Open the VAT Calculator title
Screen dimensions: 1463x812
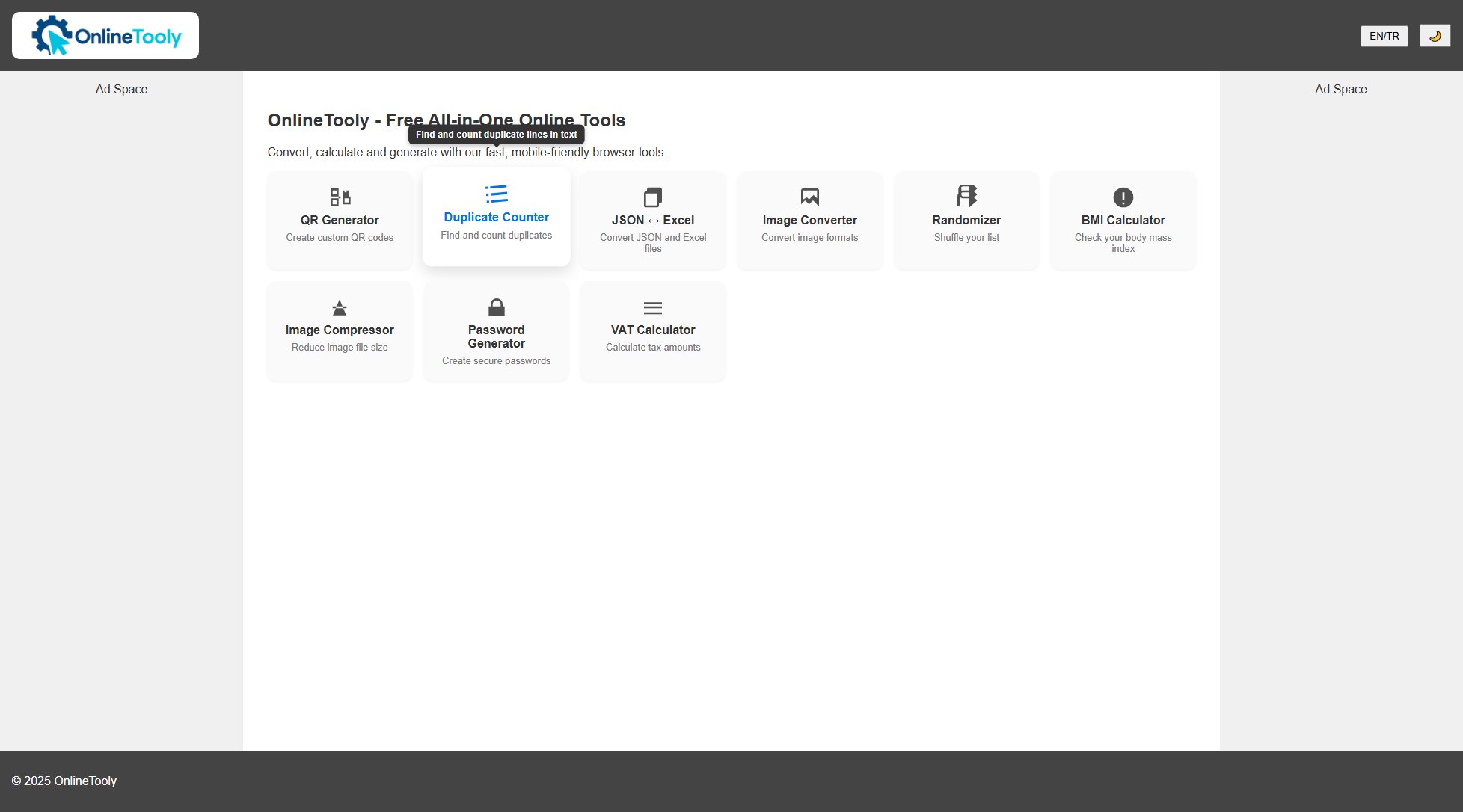653,330
